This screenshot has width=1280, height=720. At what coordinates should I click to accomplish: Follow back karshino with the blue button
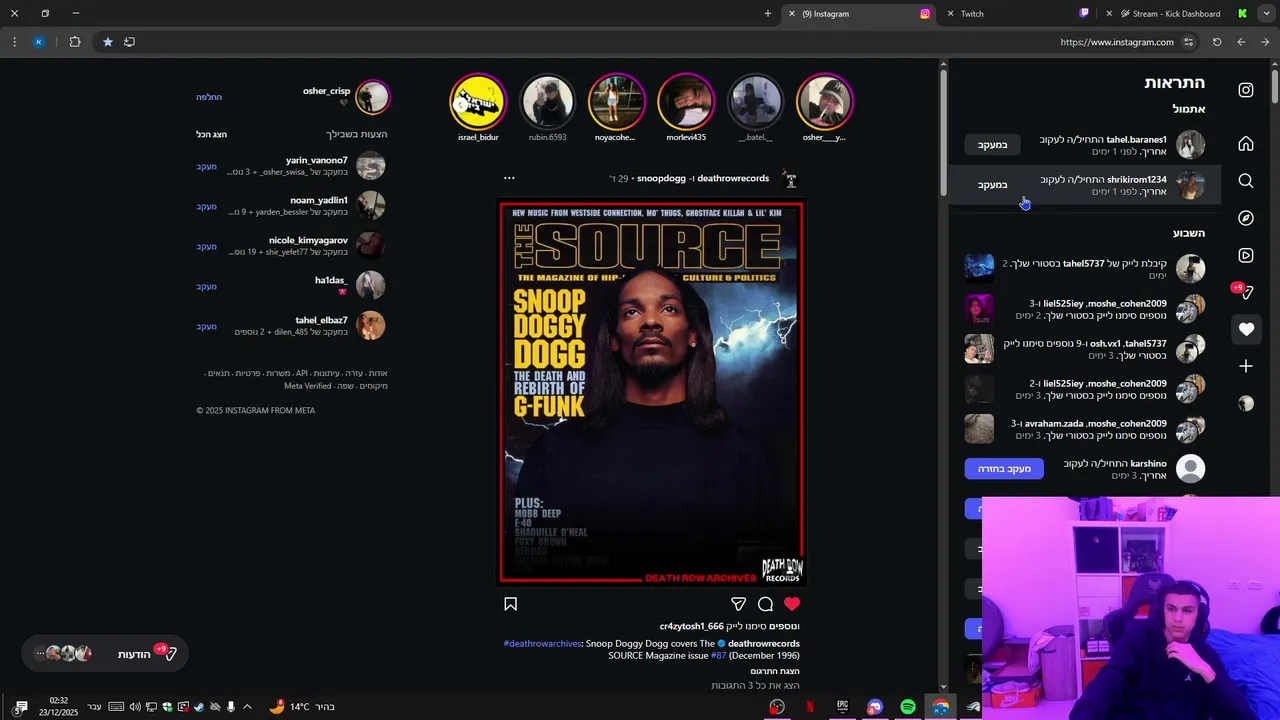(x=1004, y=469)
